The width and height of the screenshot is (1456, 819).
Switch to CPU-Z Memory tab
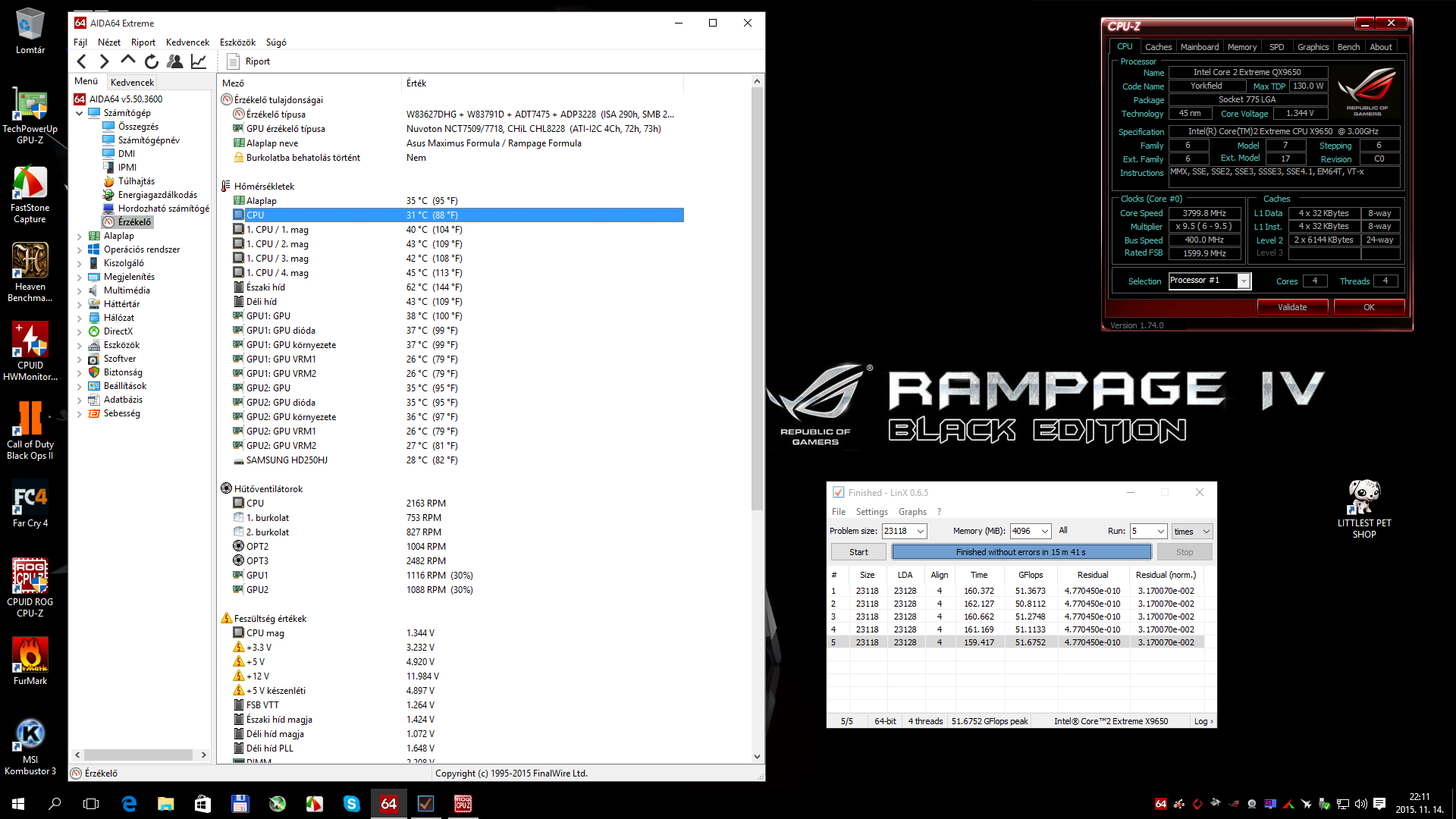pyautogui.click(x=1242, y=47)
